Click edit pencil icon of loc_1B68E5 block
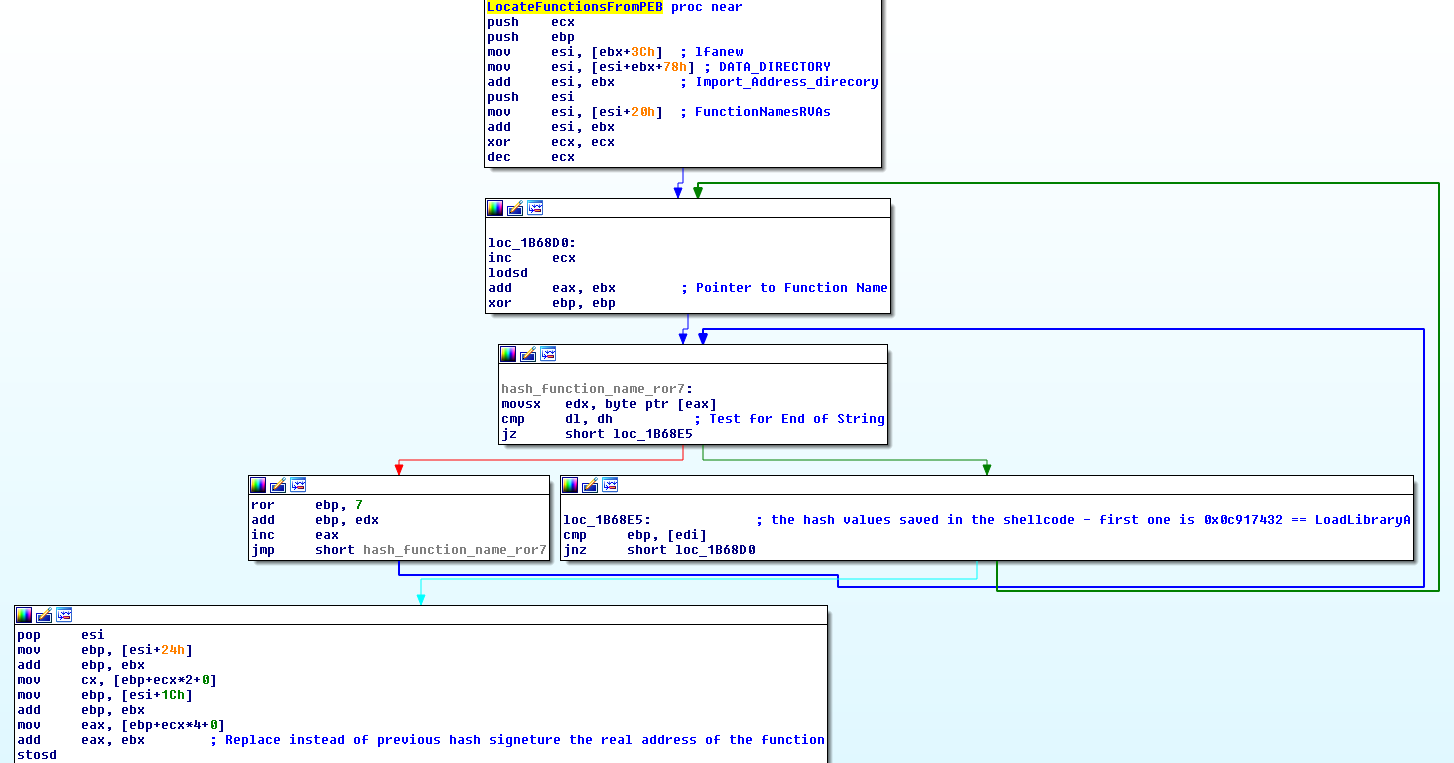 [590, 485]
